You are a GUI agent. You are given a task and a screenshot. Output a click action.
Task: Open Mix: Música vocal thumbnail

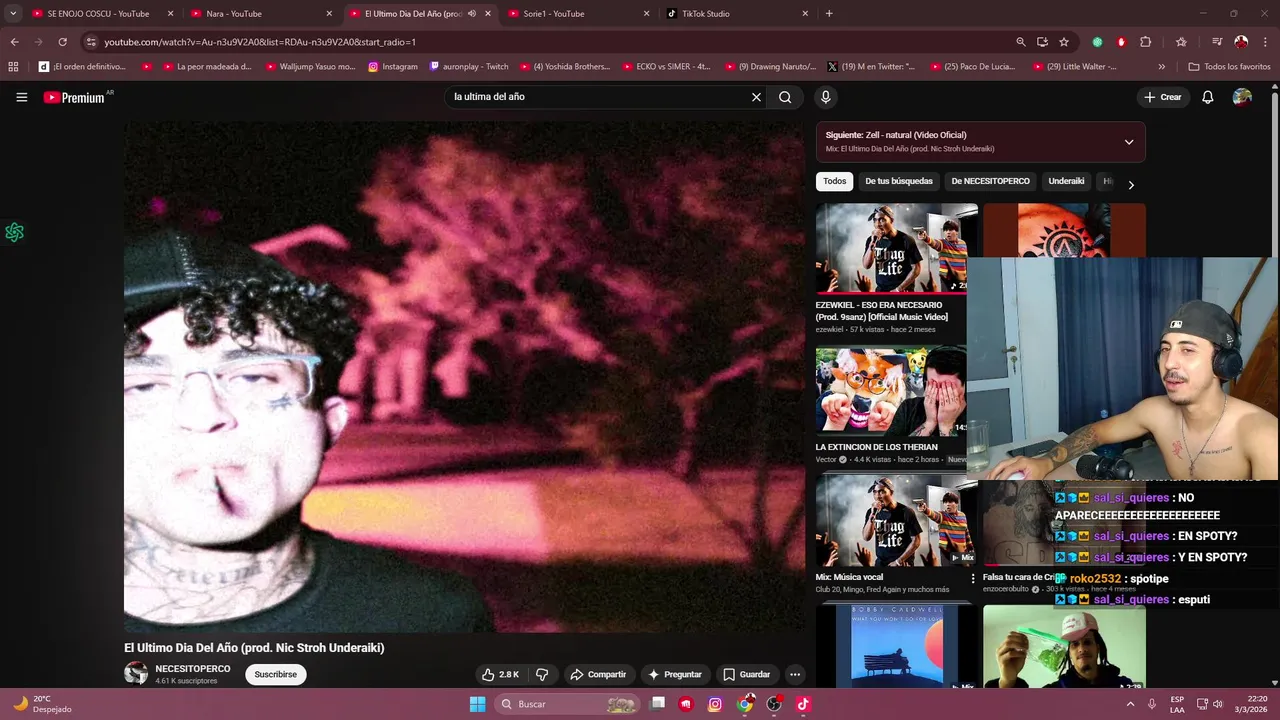click(x=896, y=520)
